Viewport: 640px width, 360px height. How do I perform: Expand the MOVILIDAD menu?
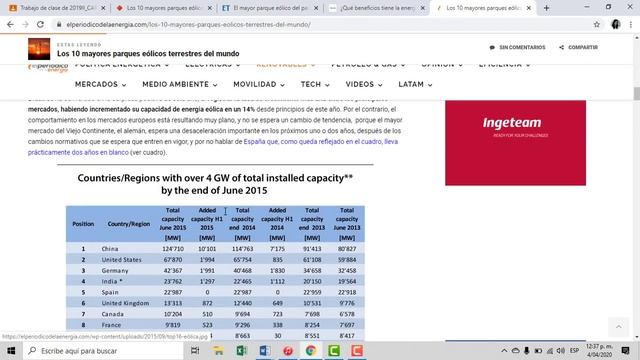(259, 84)
